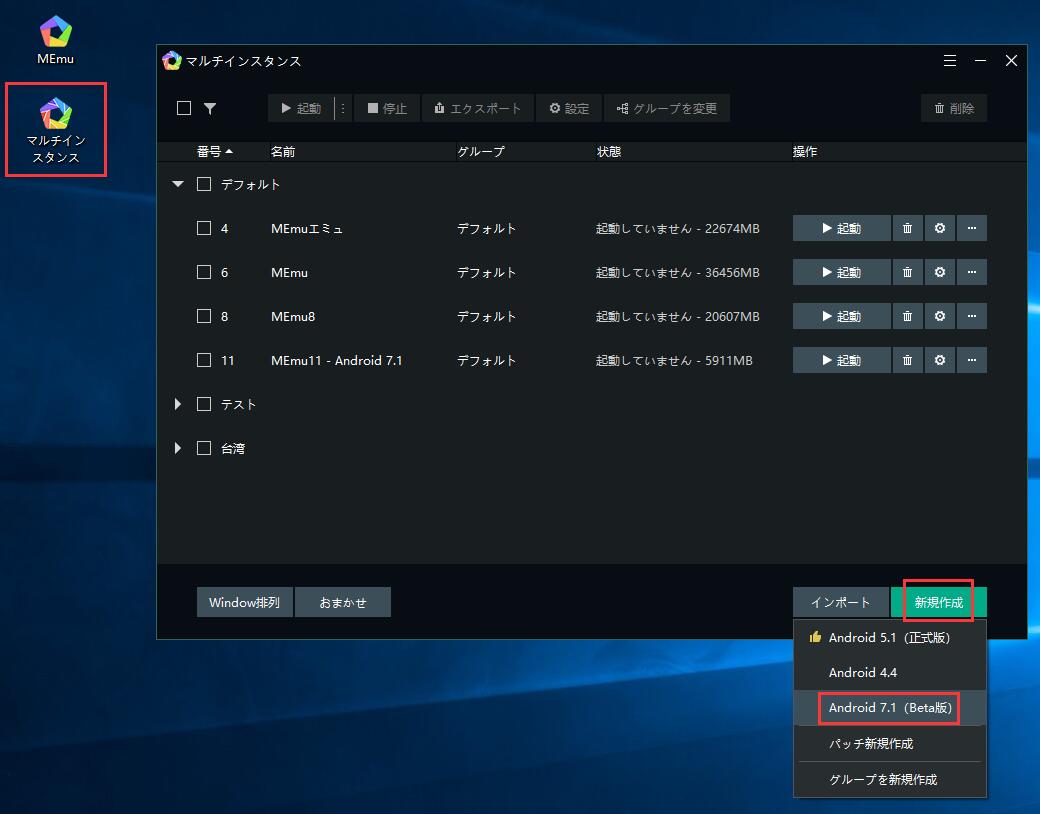Expand the テスト group
This screenshot has height=814, width=1040.
tap(178, 404)
